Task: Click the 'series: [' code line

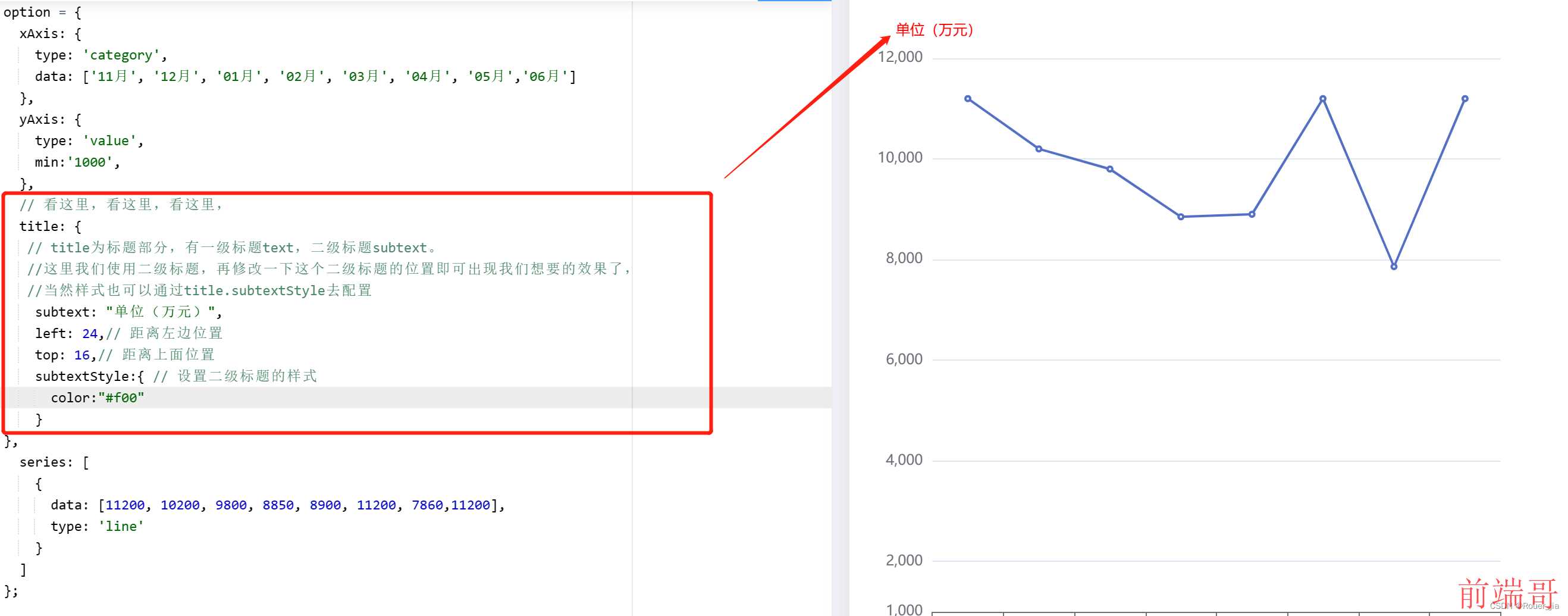Action: point(54,462)
